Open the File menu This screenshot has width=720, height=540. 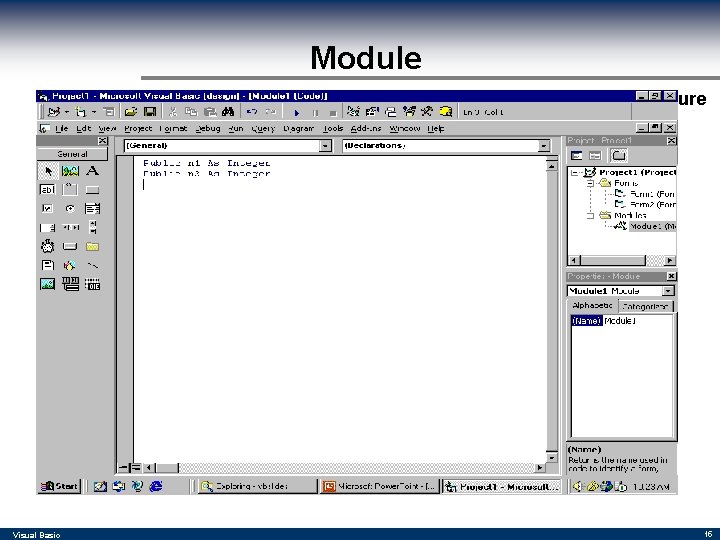(62, 129)
